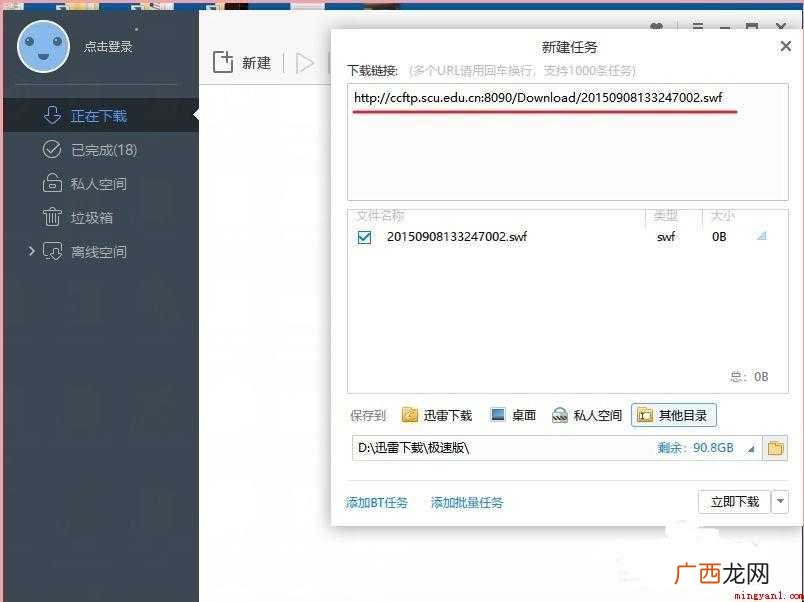Click the heart icon in title bar
Screen dimensions: 804x602
[x=656, y=26]
